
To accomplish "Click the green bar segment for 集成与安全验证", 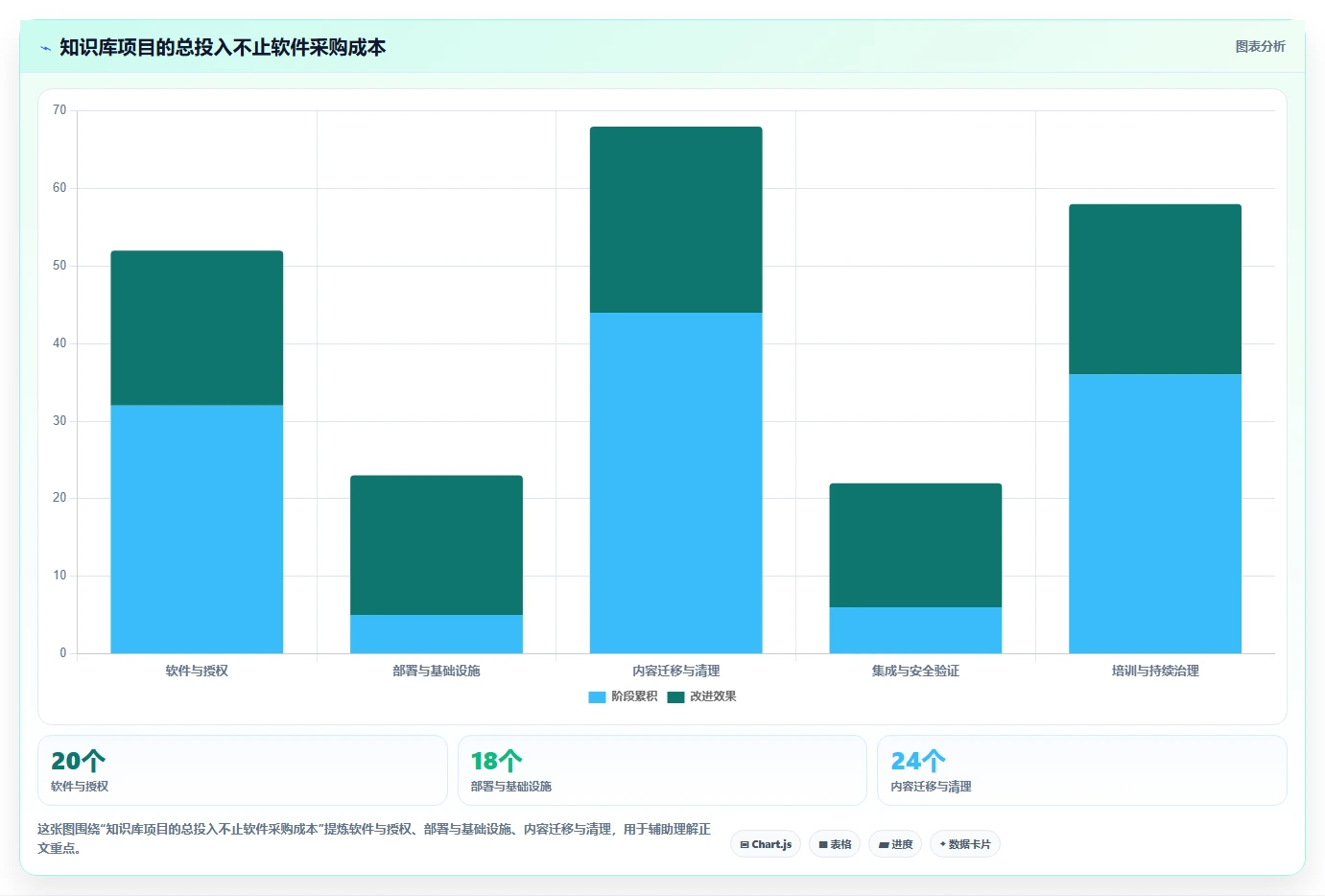I will pos(915,545).
